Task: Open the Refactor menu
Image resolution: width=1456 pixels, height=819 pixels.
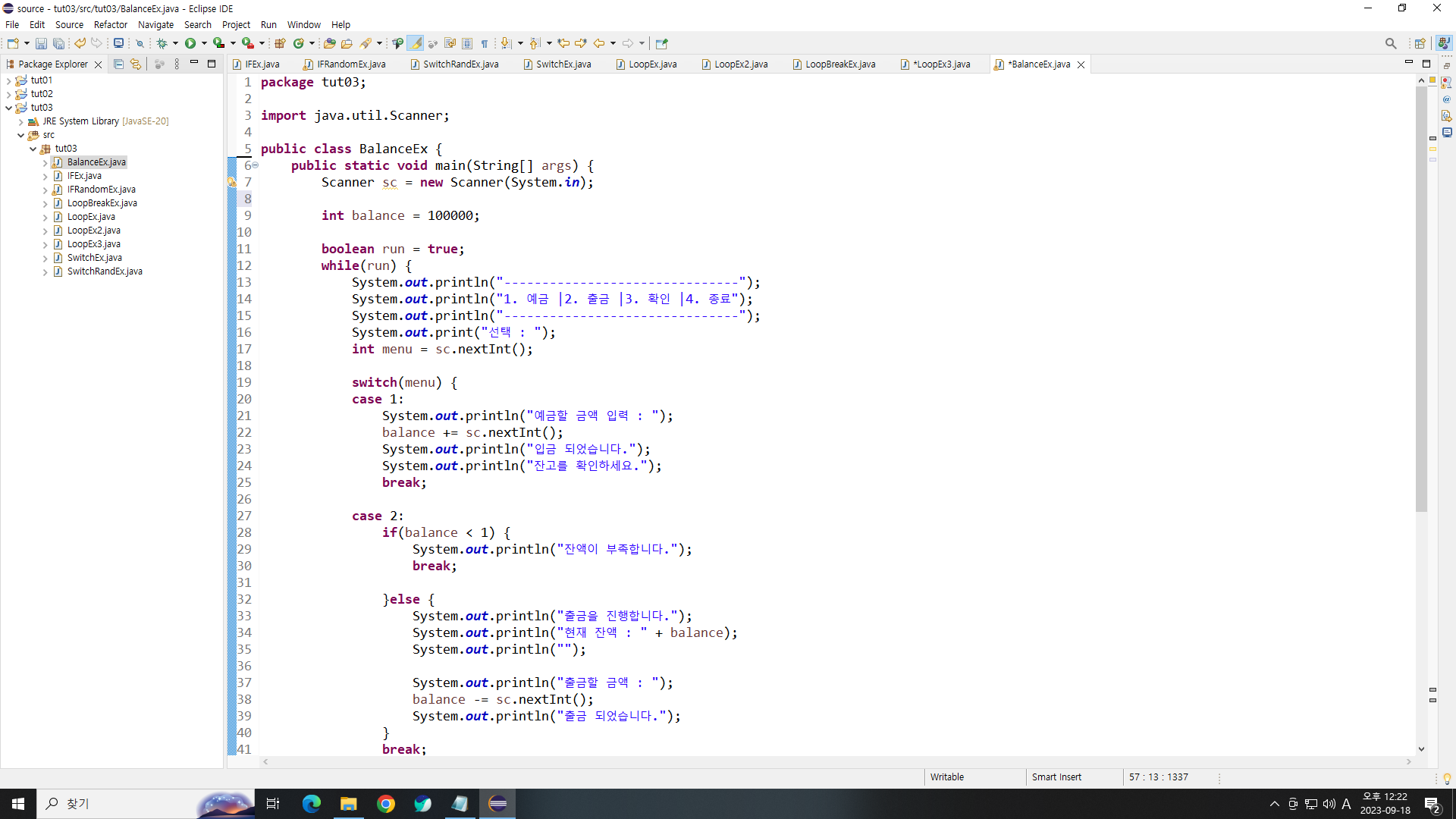Action: point(110,24)
